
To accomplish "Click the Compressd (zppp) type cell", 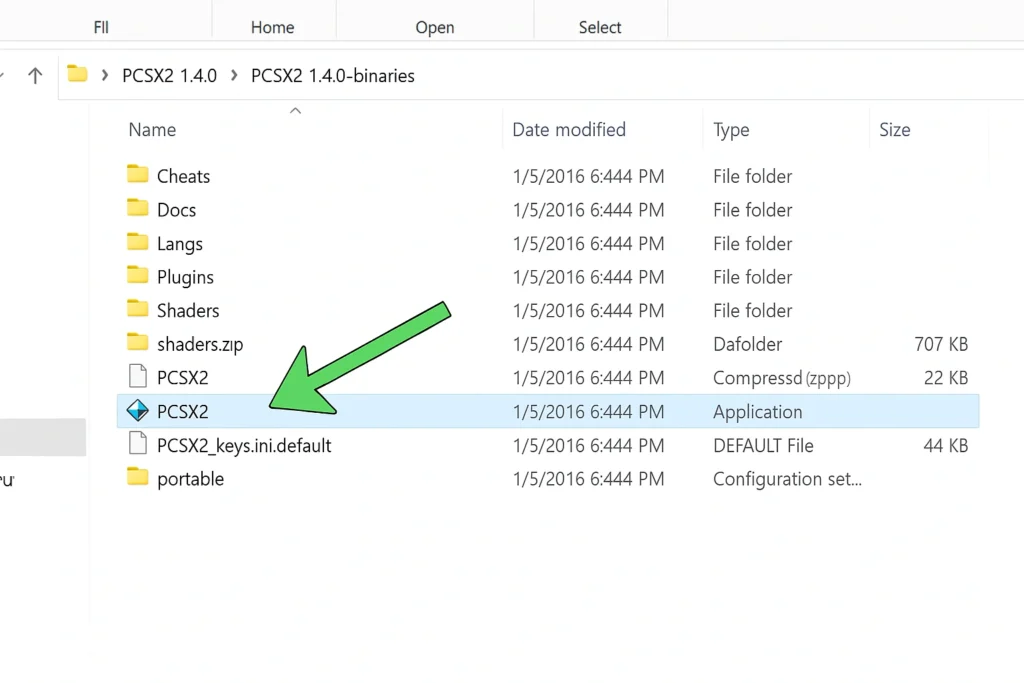I will (x=782, y=378).
